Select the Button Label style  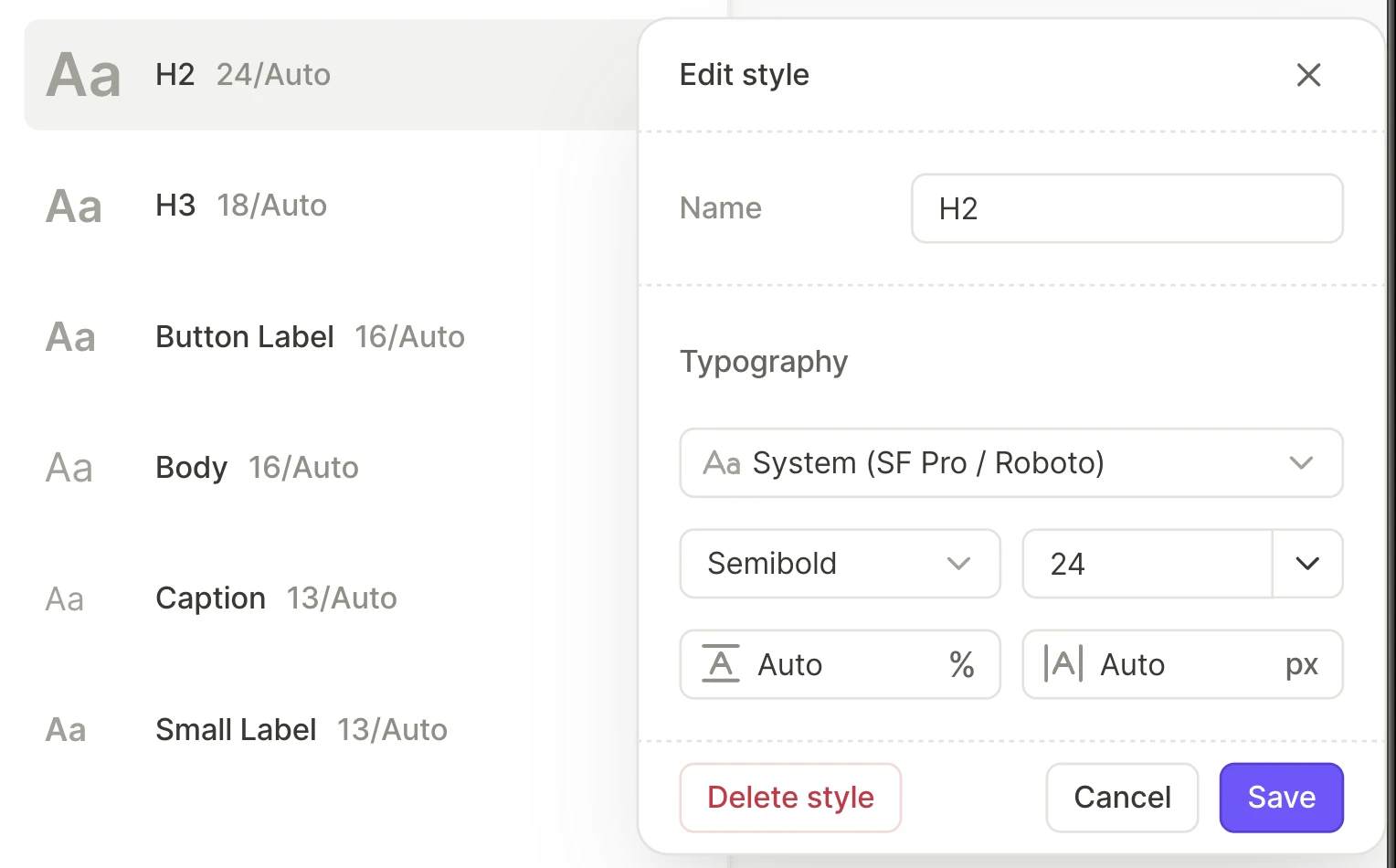point(331,337)
